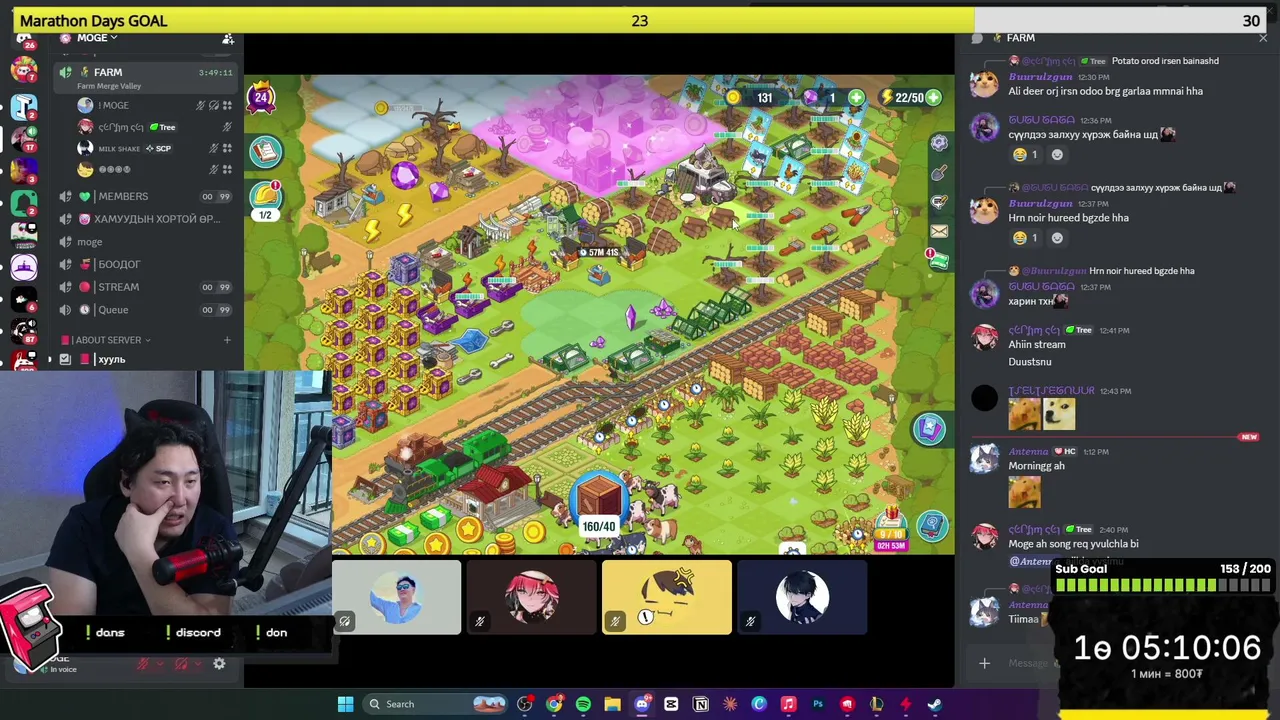Toggle the хууль channel checkbox icon

65,360
